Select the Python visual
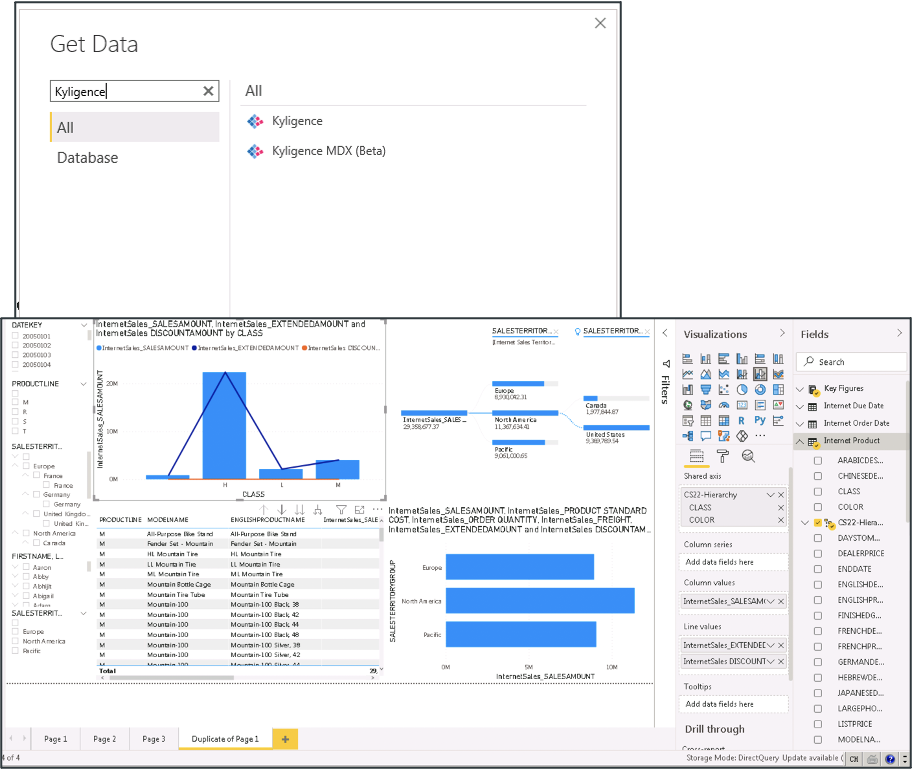912x770 pixels. pos(760,420)
